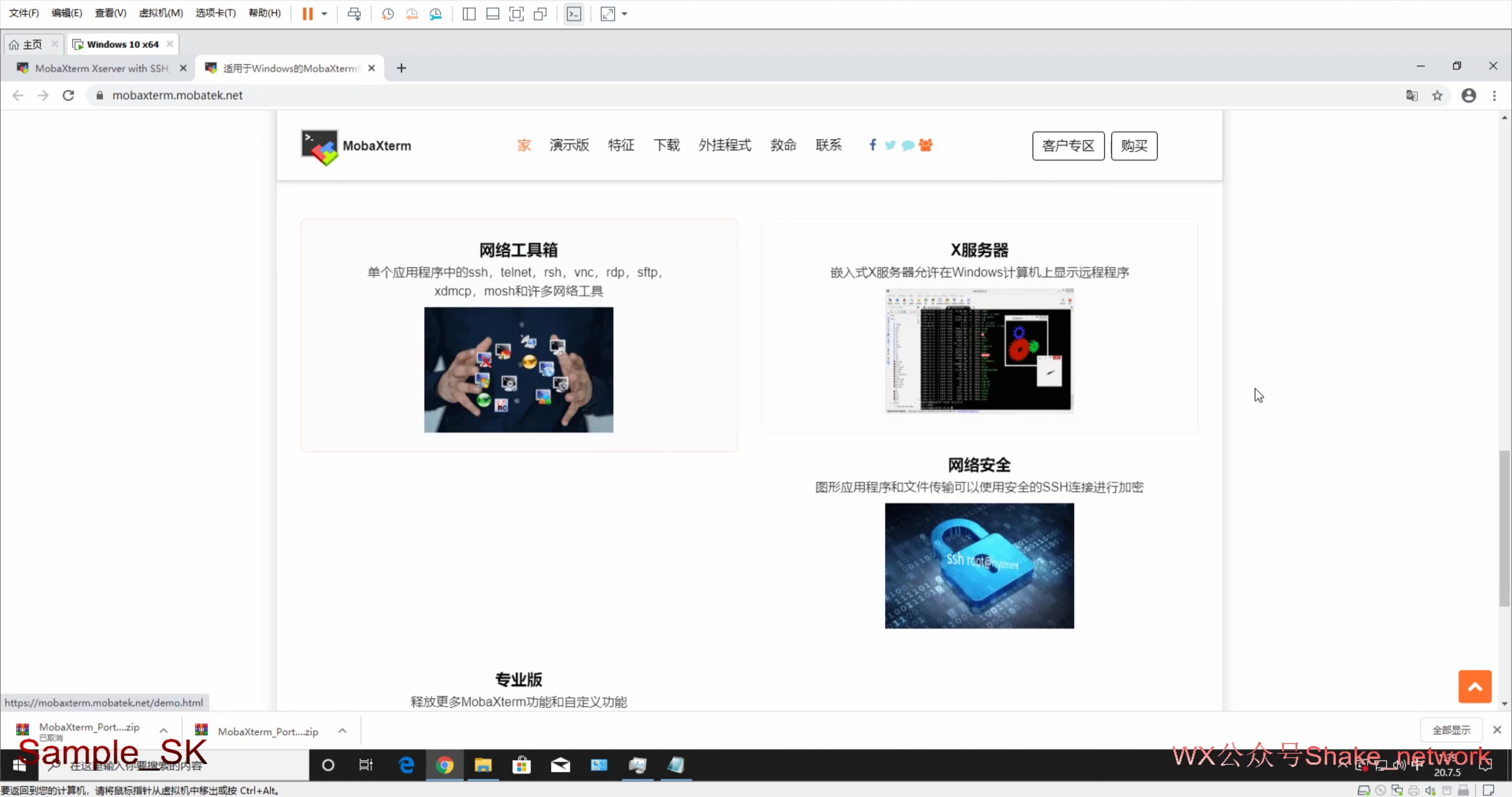Click the browser back arrow
This screenshot has width=1512, height=797.
(x=18, y=95)
